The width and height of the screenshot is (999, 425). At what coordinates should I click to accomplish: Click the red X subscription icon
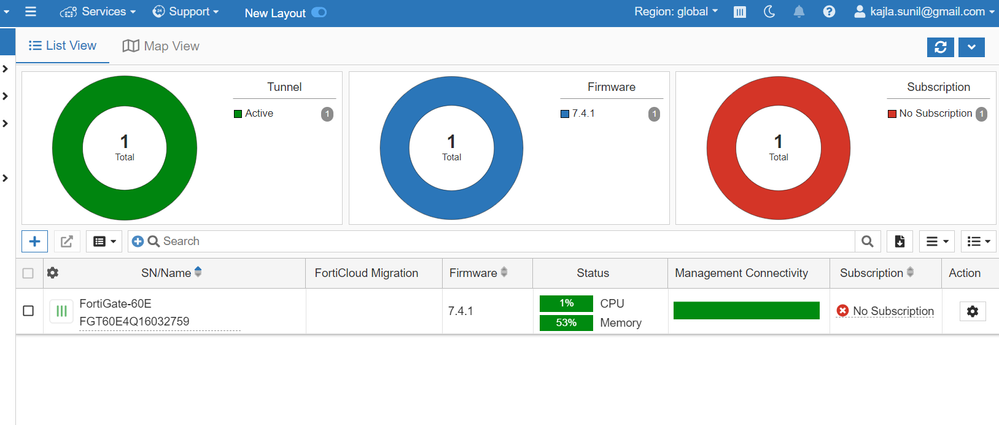[x=842, y=311]
